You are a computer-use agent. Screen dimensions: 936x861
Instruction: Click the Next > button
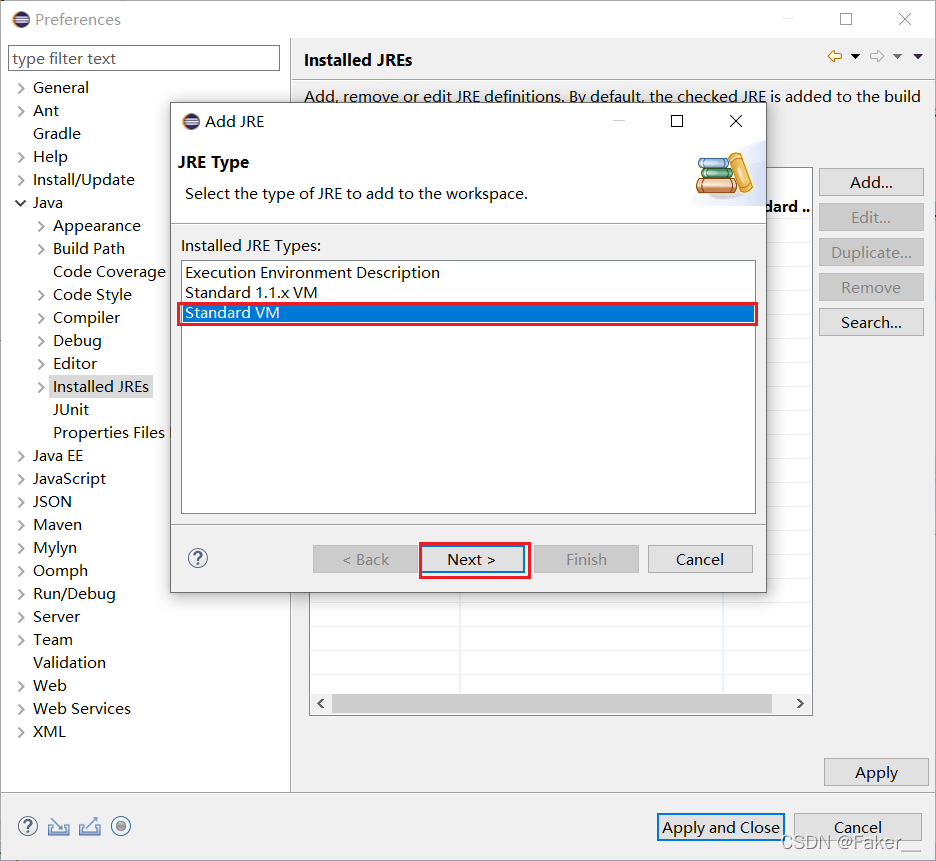tap(472, 559)
